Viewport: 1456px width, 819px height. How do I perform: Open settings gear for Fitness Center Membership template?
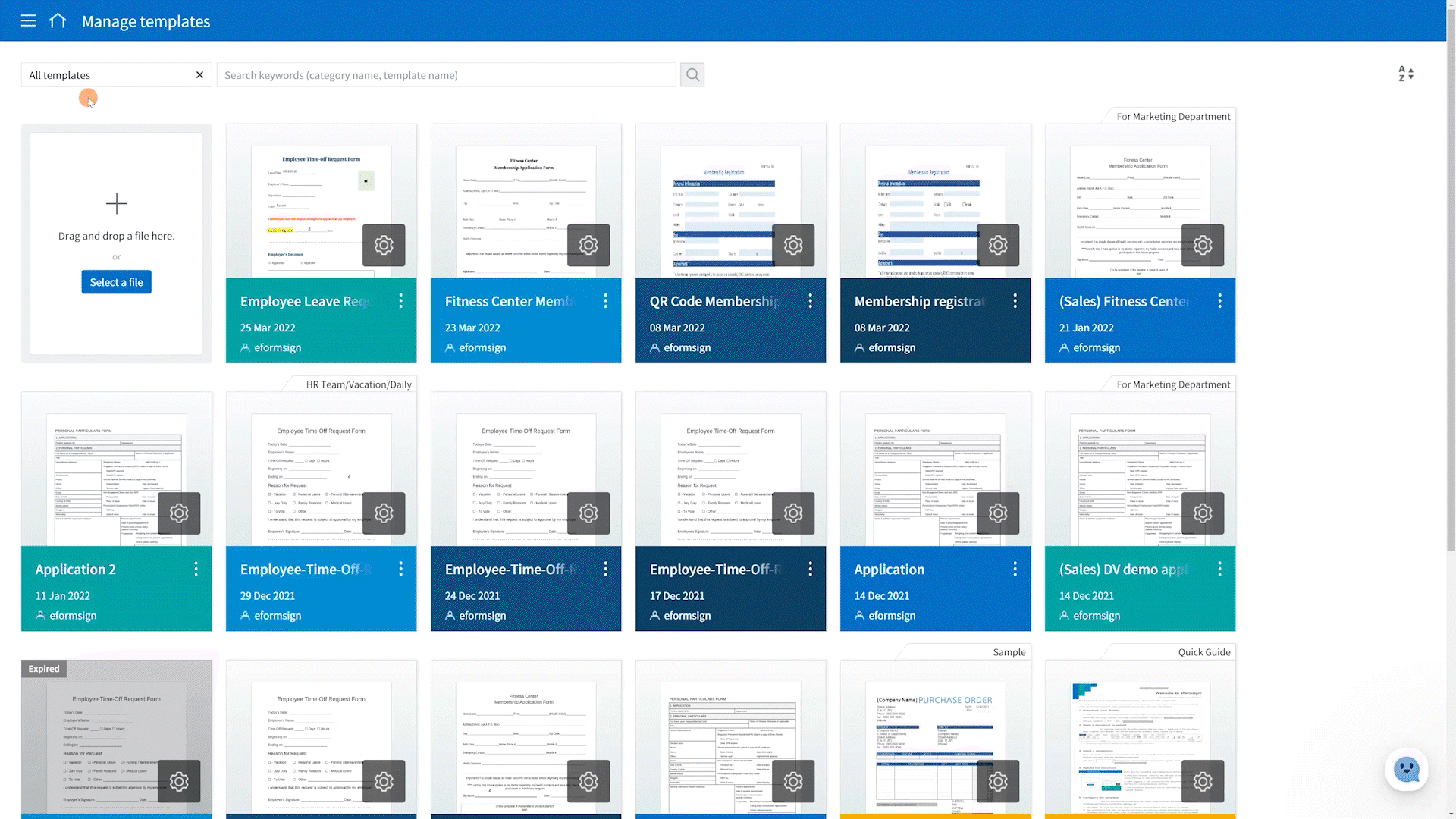click(588, 245)
